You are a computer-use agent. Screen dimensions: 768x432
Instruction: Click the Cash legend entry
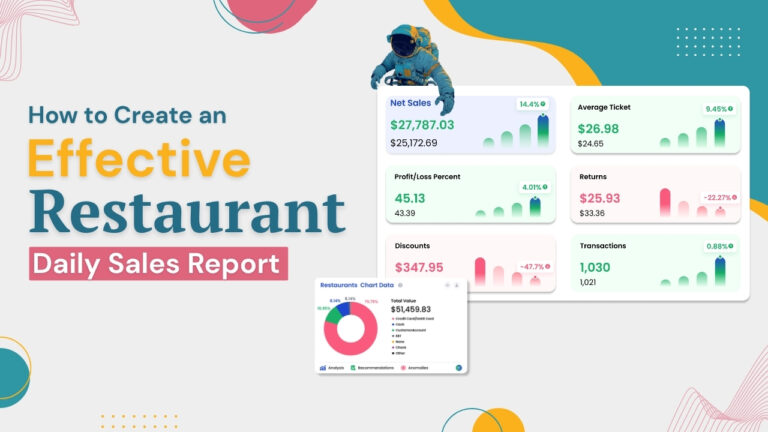(x=398, y=324)
